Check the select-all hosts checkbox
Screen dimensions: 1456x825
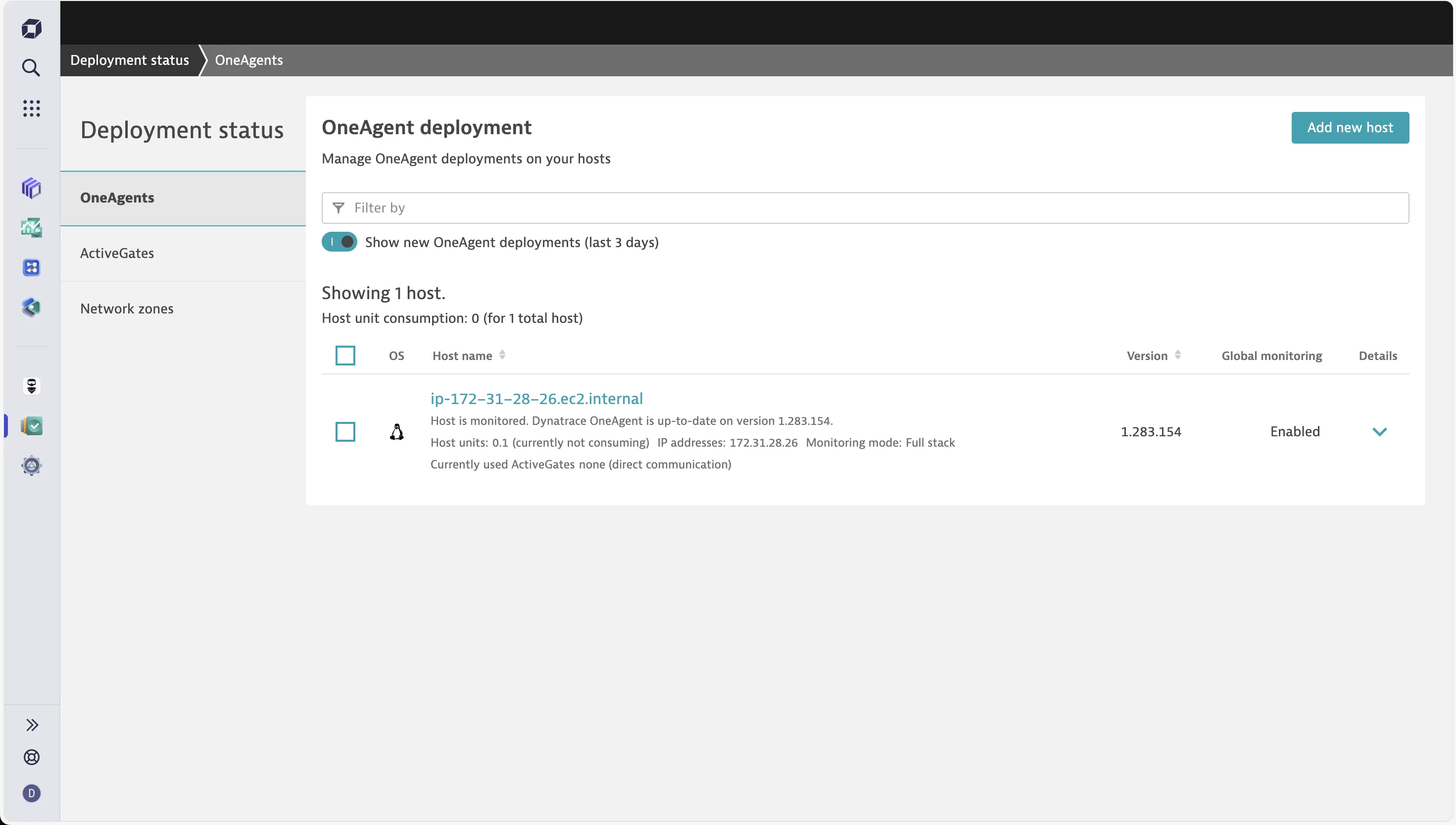[345, 355]
